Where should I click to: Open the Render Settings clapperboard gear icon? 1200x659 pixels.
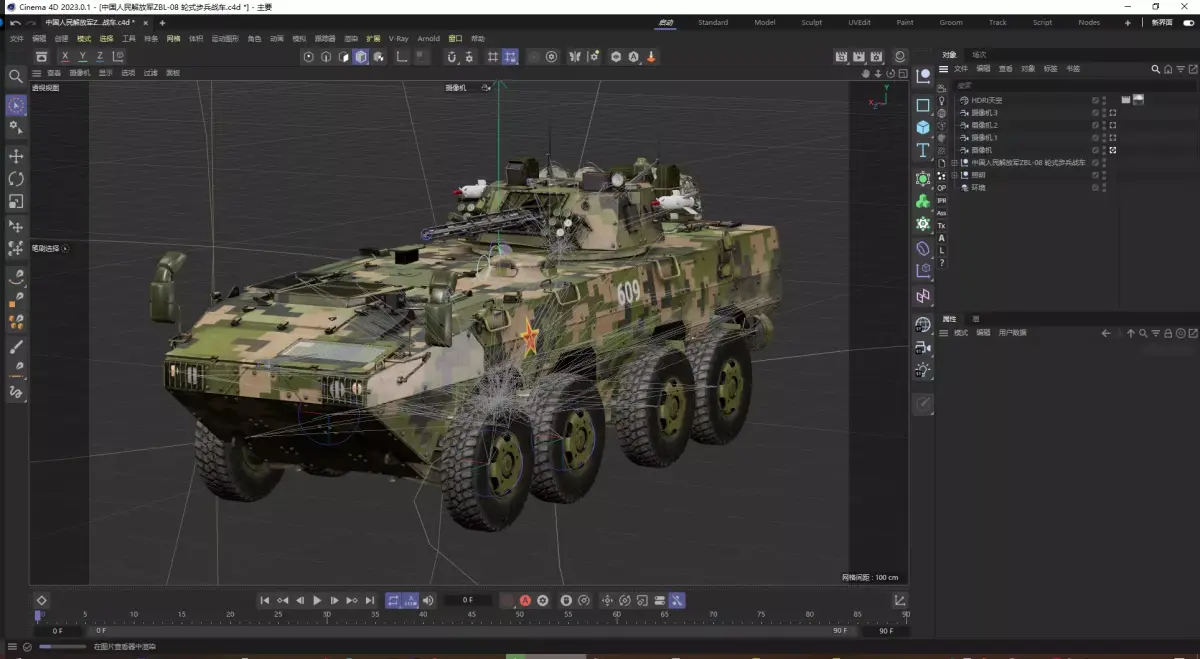877,57
